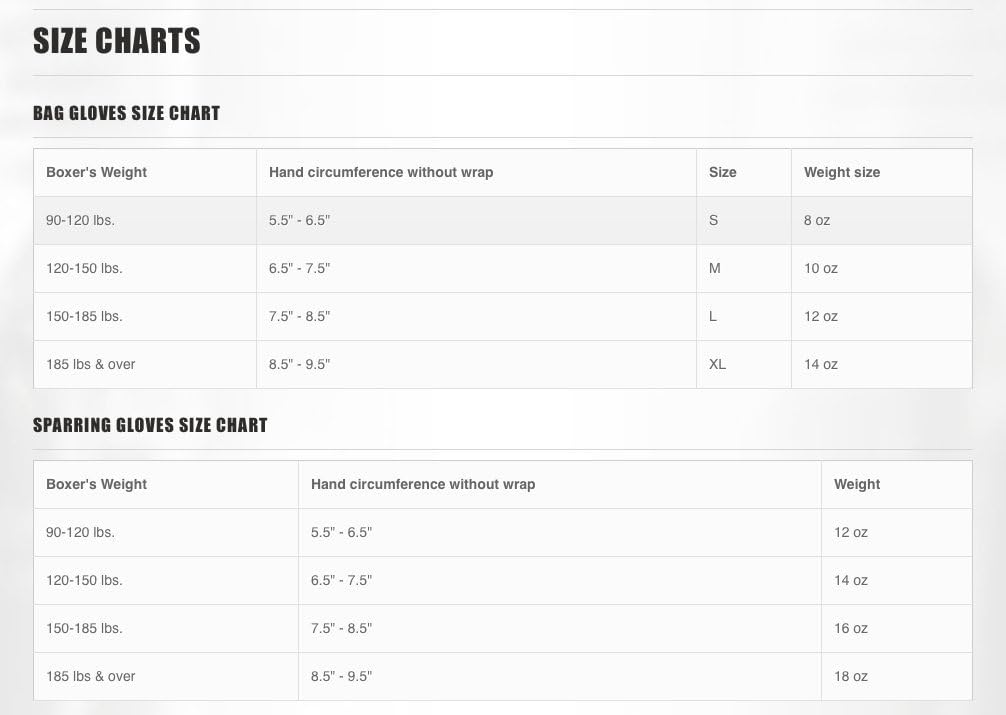Click the bag gloves Hand circumference header
This screenshot has height=715, width=1006.
[381, 172]
